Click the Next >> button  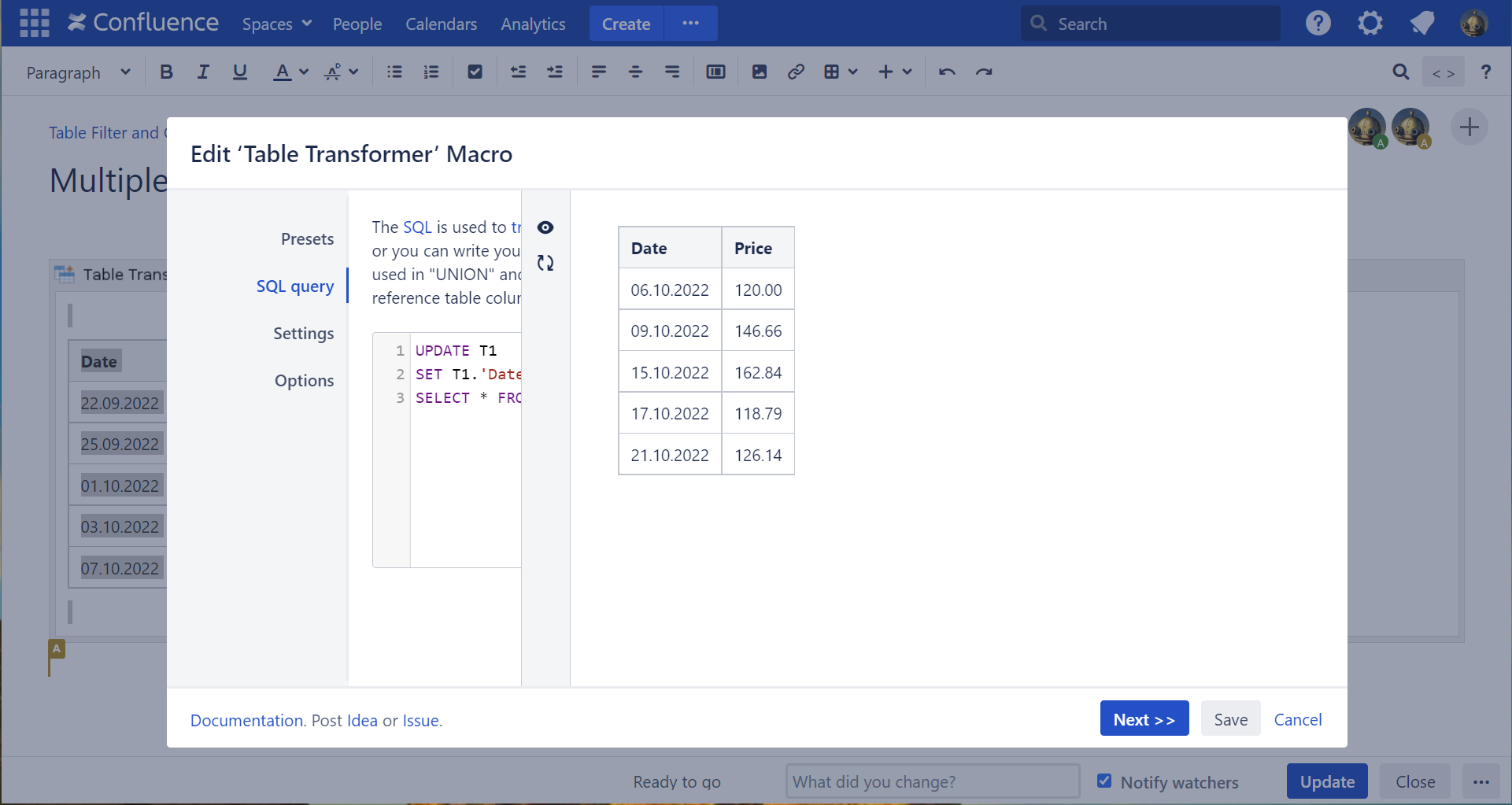[x=1144, y=719]
